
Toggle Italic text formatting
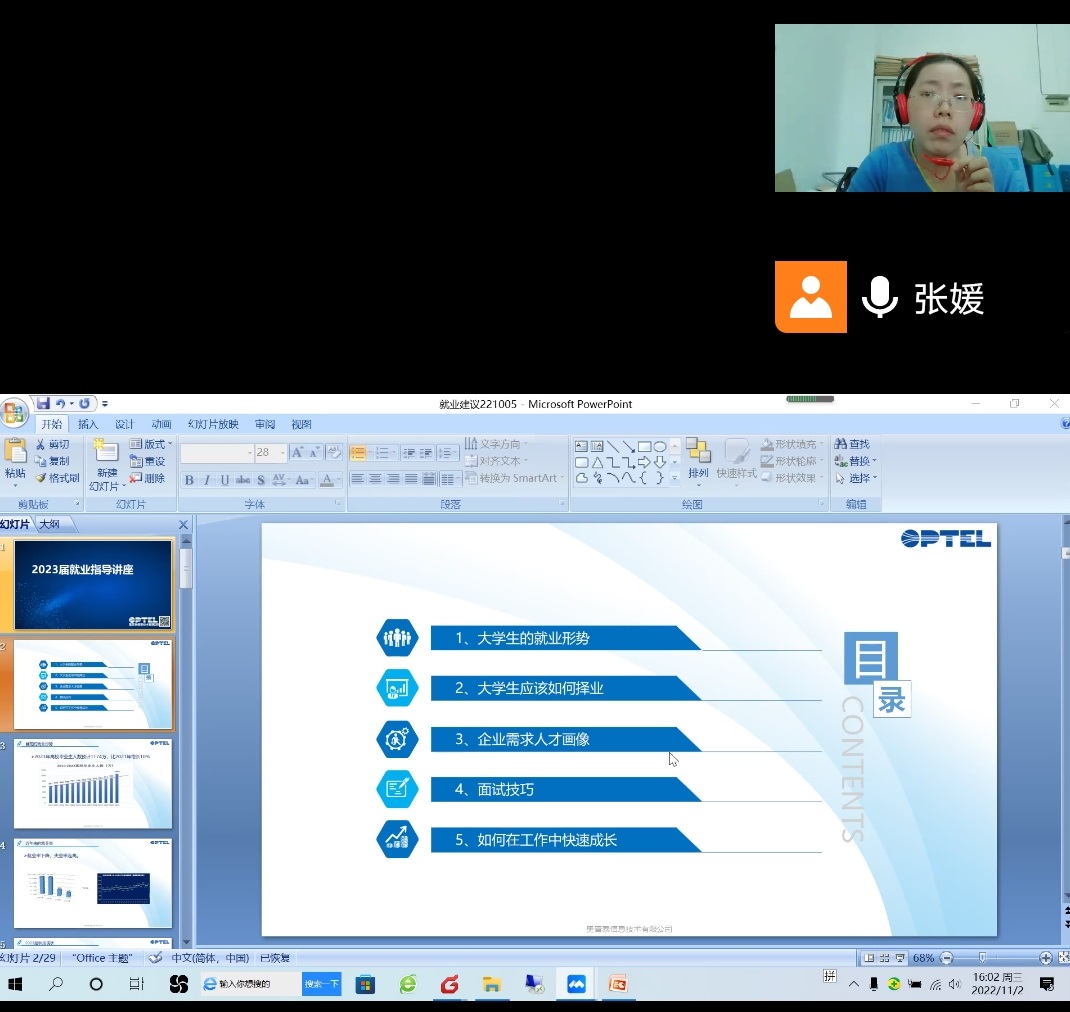pos(207,480)
